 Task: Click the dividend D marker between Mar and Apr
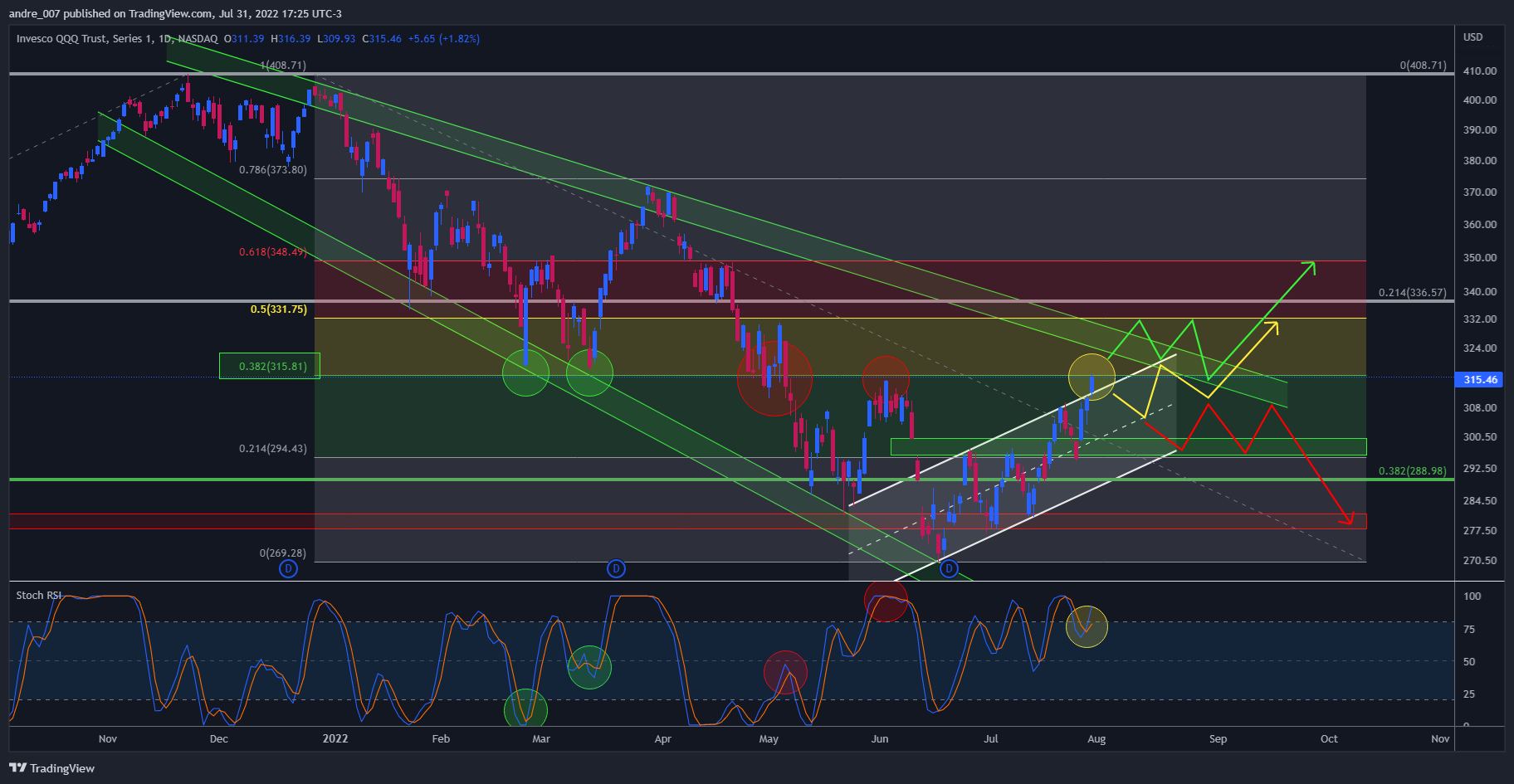[x=616, y=569]
